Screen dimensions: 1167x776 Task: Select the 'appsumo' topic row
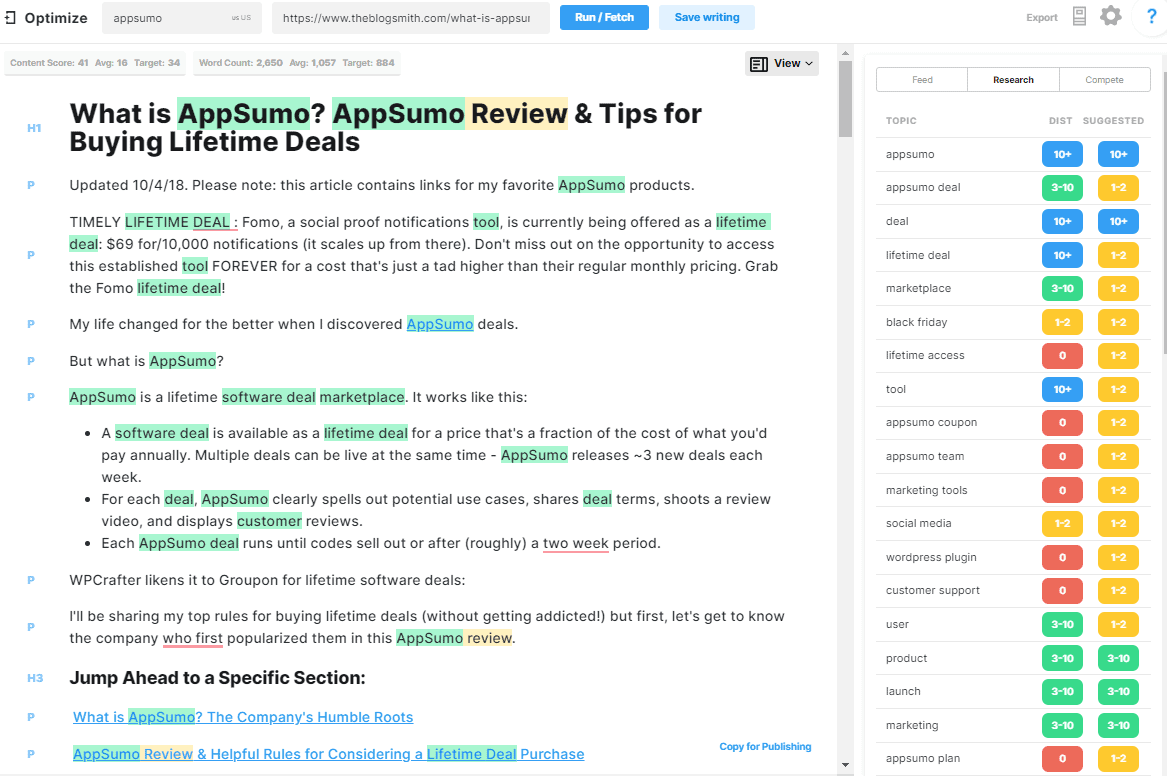coord(1013,154)
